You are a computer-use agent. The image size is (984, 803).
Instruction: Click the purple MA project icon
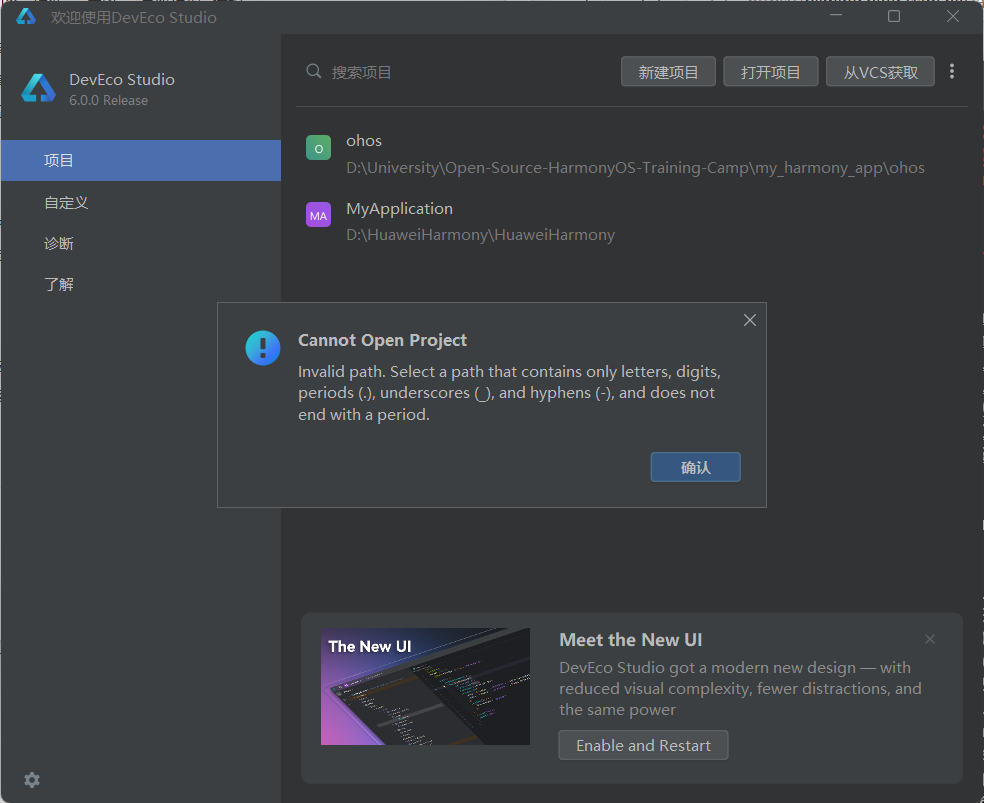tap(318, 215)
